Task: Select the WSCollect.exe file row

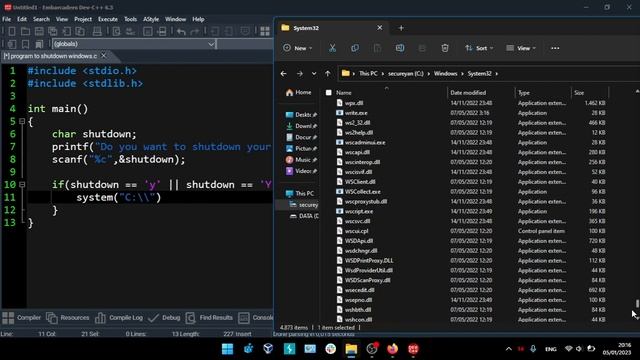Action: 470,191
